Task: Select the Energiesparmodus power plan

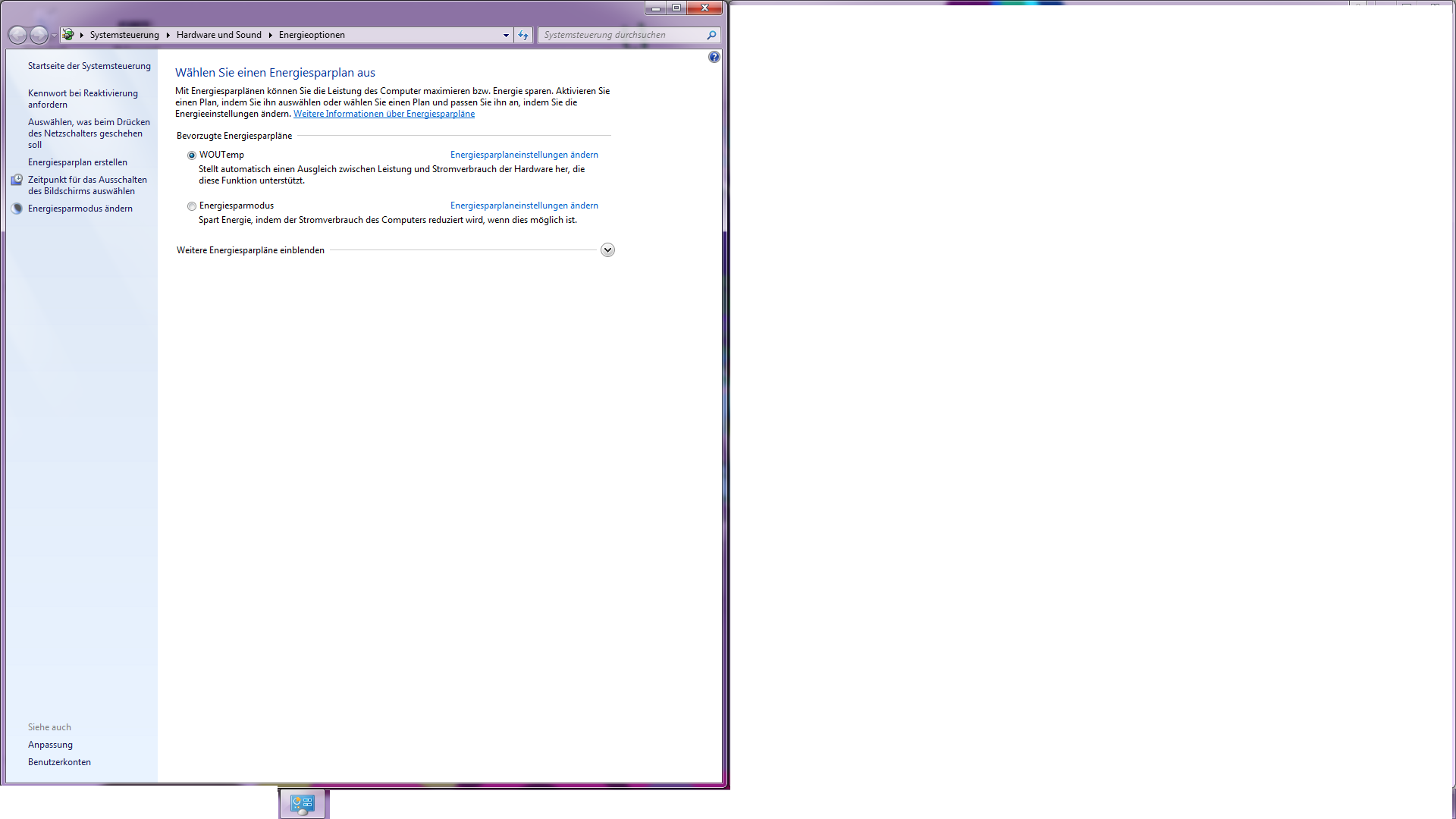Action: [192, 206]
